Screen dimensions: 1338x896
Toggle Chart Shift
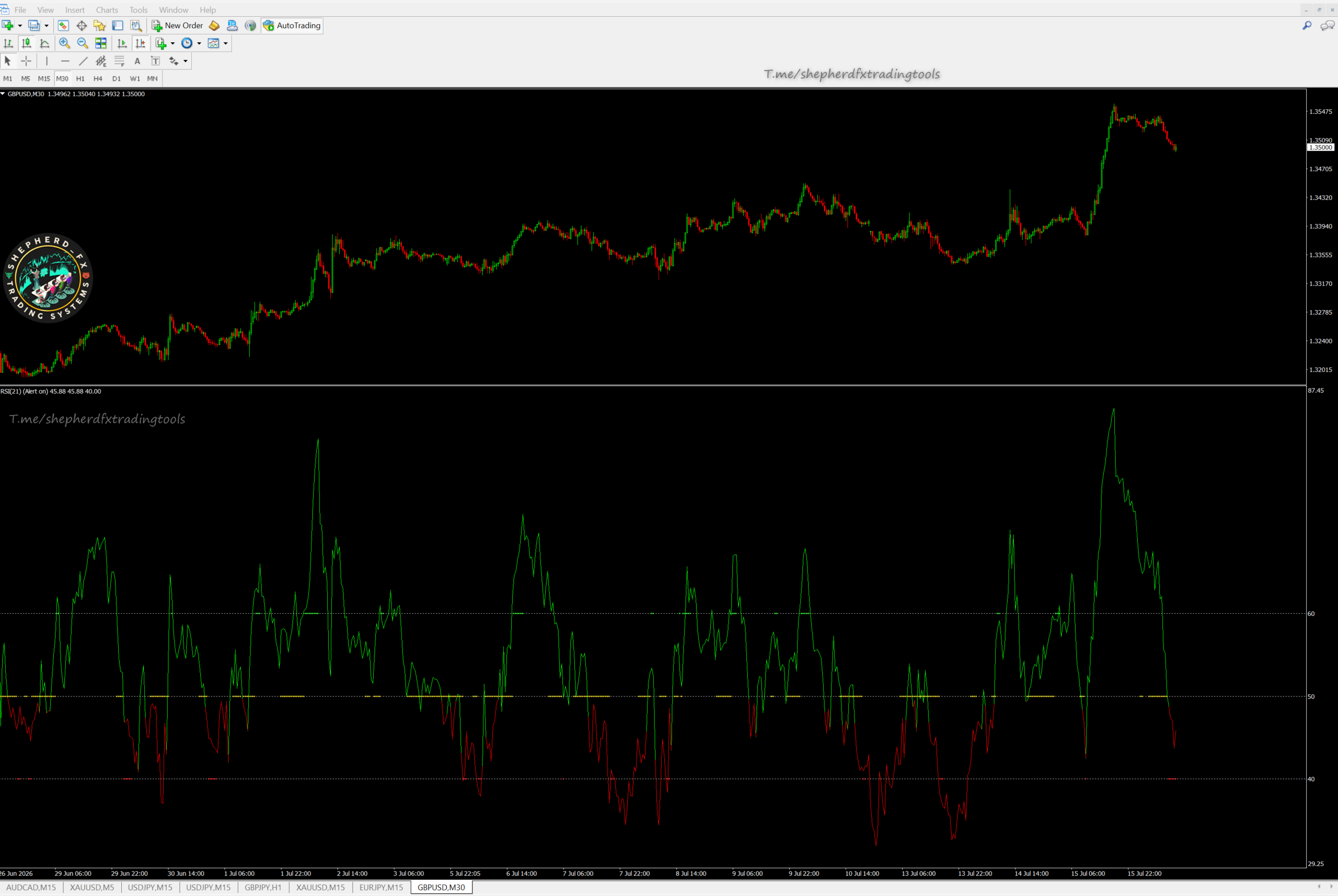[x=140, y=43]
